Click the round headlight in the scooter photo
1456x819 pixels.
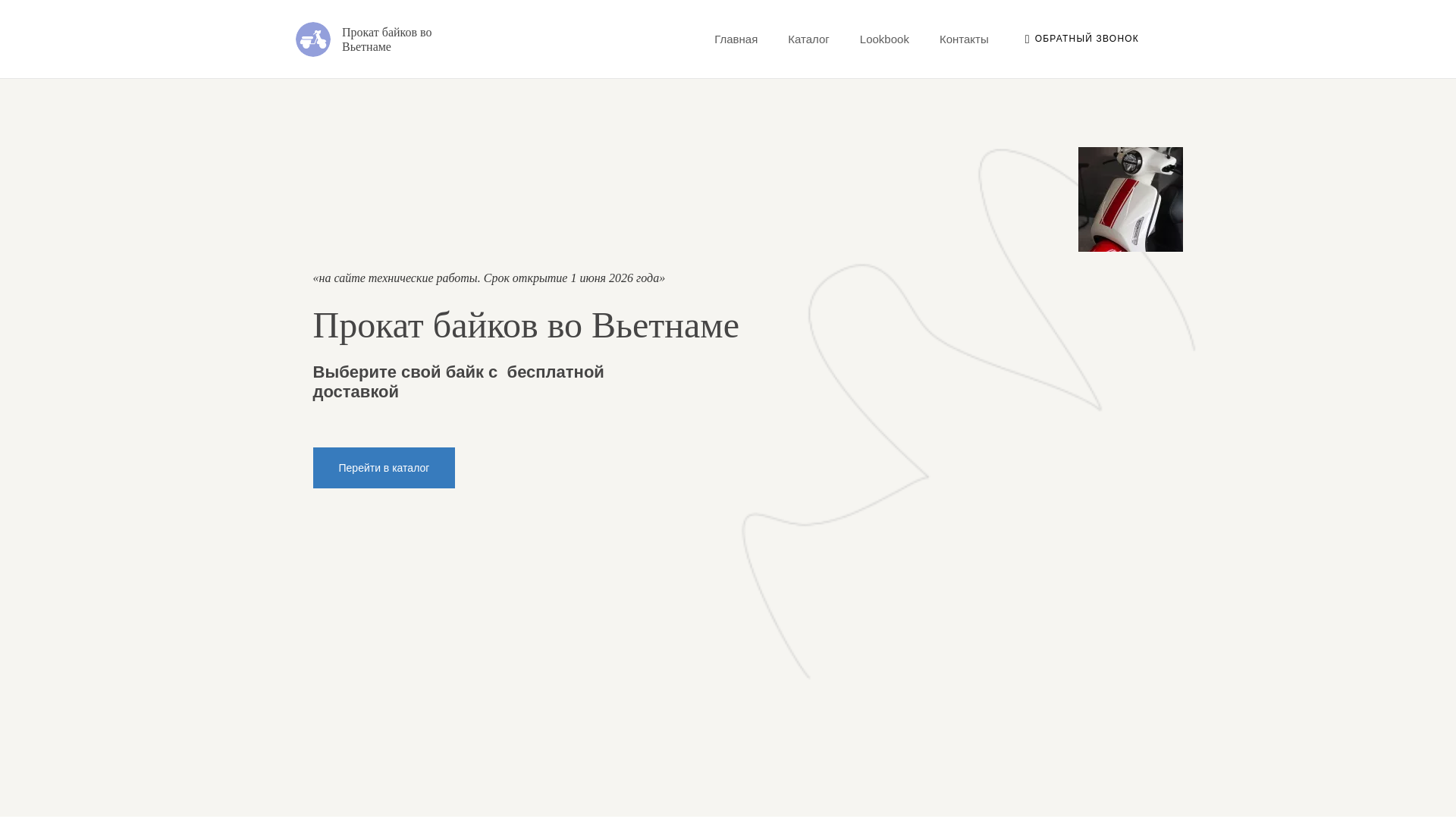point(1131,162)
